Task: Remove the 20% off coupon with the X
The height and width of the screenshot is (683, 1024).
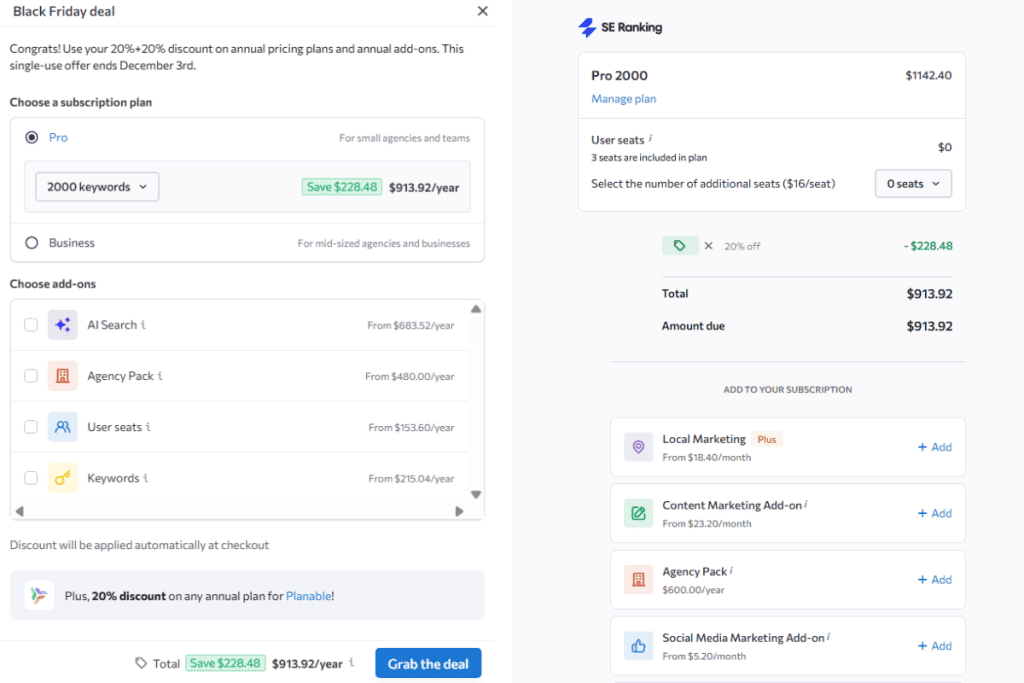Action: (x=708, y=246)
